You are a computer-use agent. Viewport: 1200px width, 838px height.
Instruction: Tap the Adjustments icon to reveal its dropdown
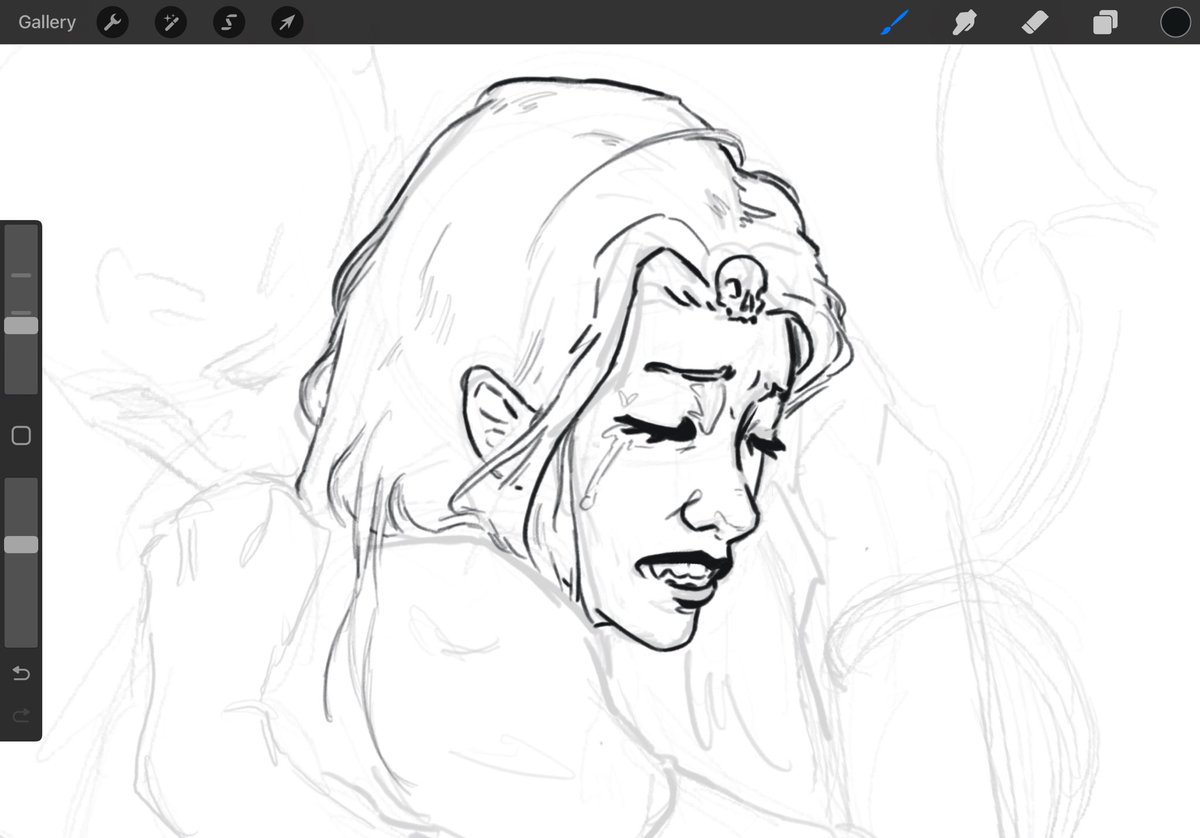click(x=170, y=21)
